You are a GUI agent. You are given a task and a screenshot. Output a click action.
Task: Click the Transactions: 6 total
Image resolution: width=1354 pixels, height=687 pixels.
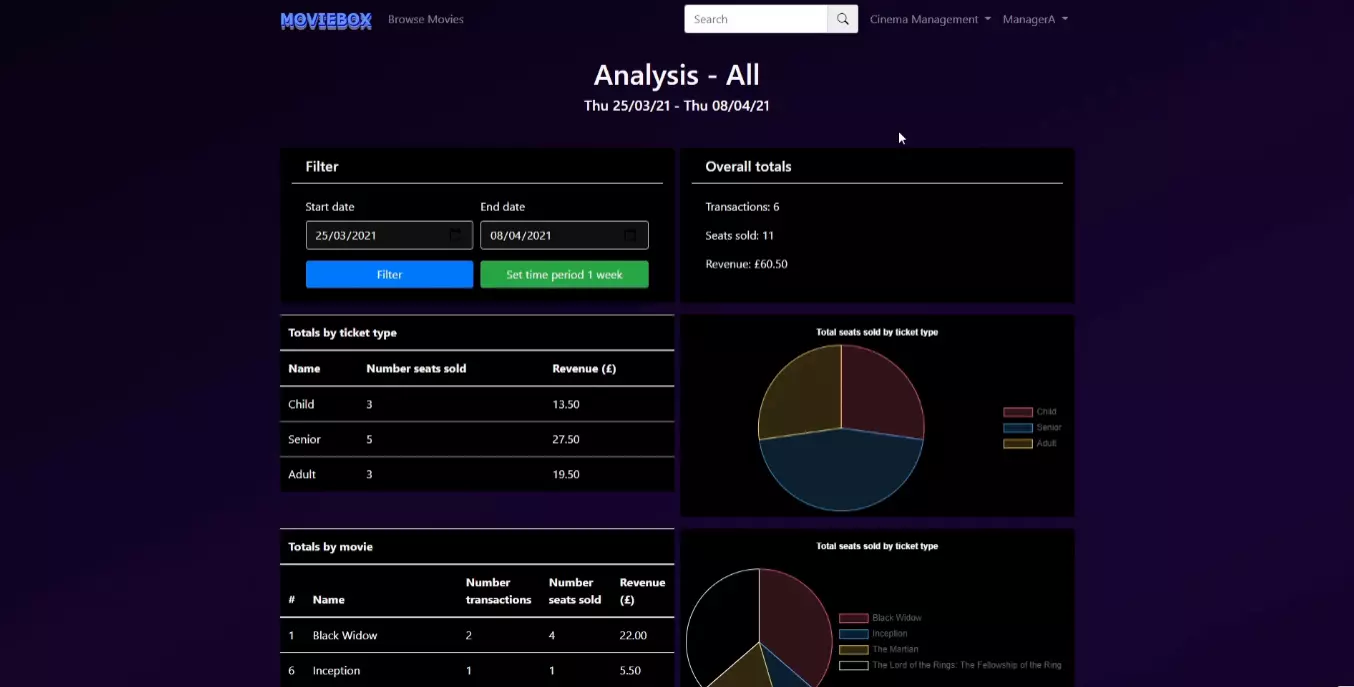tap(742, 207)
